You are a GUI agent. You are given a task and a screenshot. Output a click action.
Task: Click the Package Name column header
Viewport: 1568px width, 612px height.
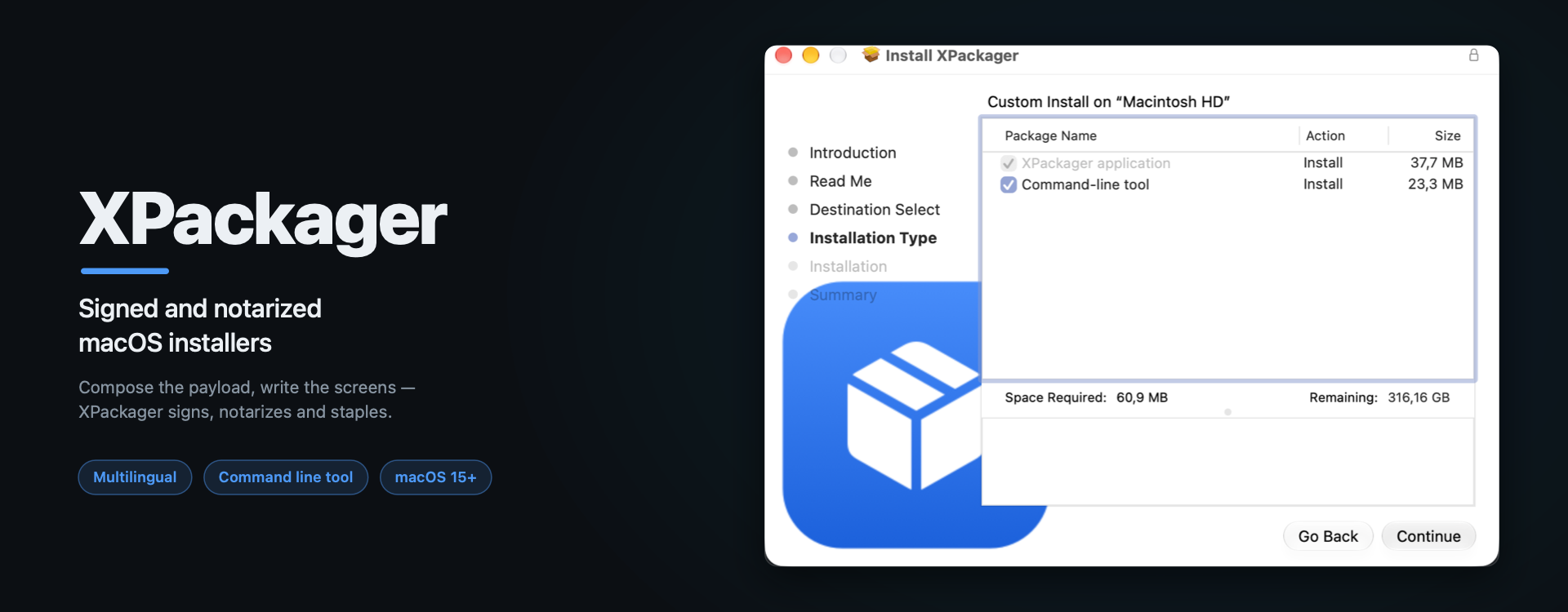[1050, 135]
